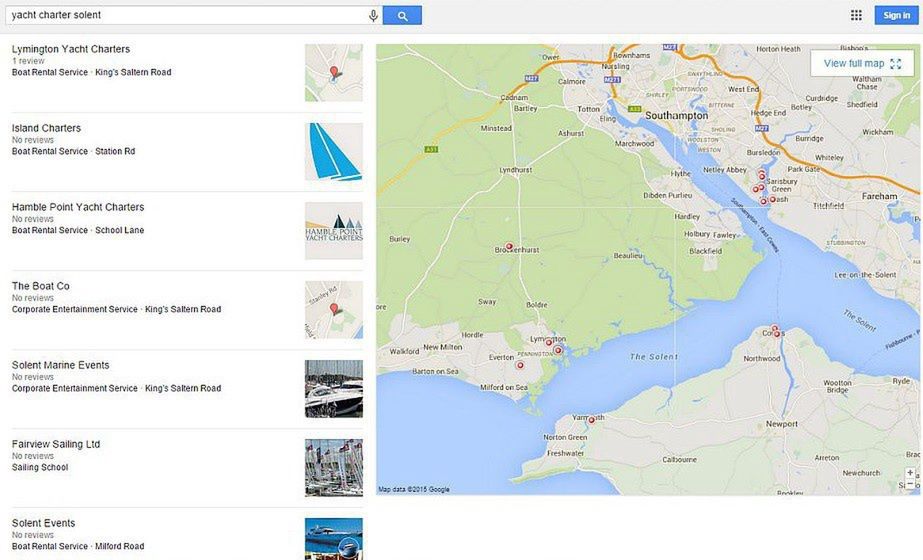Click the Hamble Point Yacht Charters logo thumbnail
Viewport: 923px width, 560px height.
point(334,231)
